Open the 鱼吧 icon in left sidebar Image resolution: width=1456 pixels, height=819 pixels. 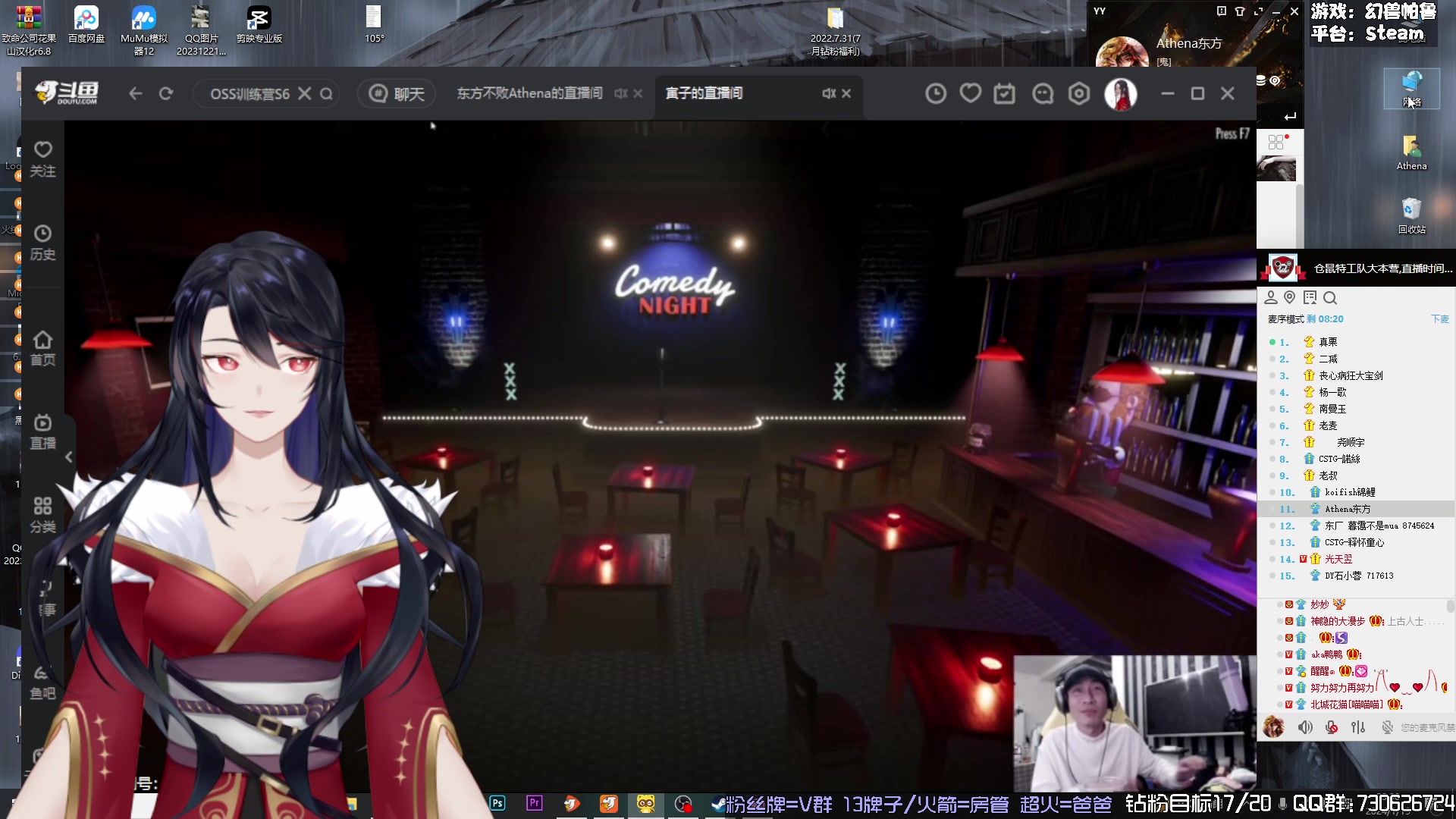click(42, 682)
